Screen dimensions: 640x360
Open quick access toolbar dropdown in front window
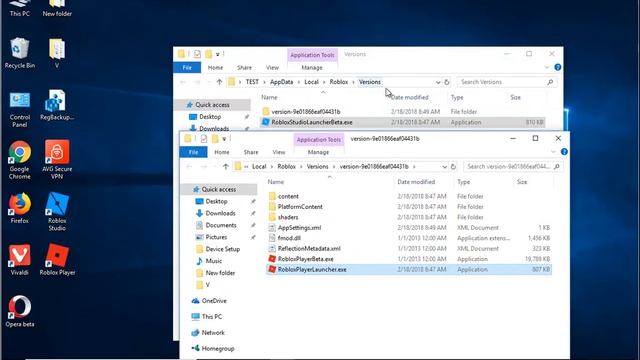[224, 139]
